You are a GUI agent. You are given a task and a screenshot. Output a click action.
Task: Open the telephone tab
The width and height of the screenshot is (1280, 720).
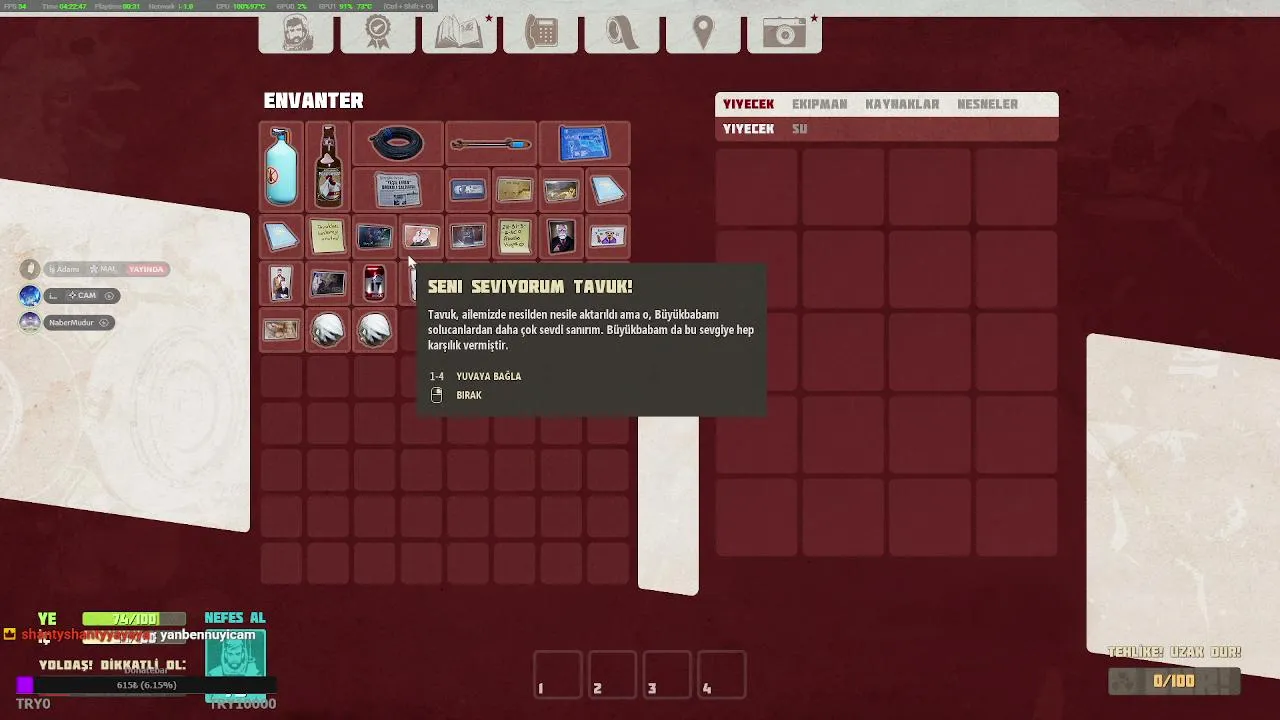tap(541, 34)
